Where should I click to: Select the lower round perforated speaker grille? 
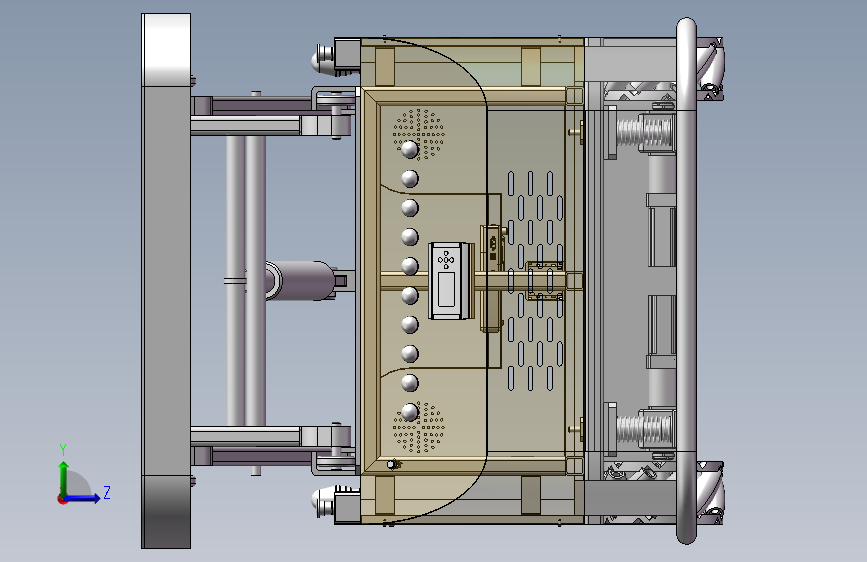click(x=419, y=427)
